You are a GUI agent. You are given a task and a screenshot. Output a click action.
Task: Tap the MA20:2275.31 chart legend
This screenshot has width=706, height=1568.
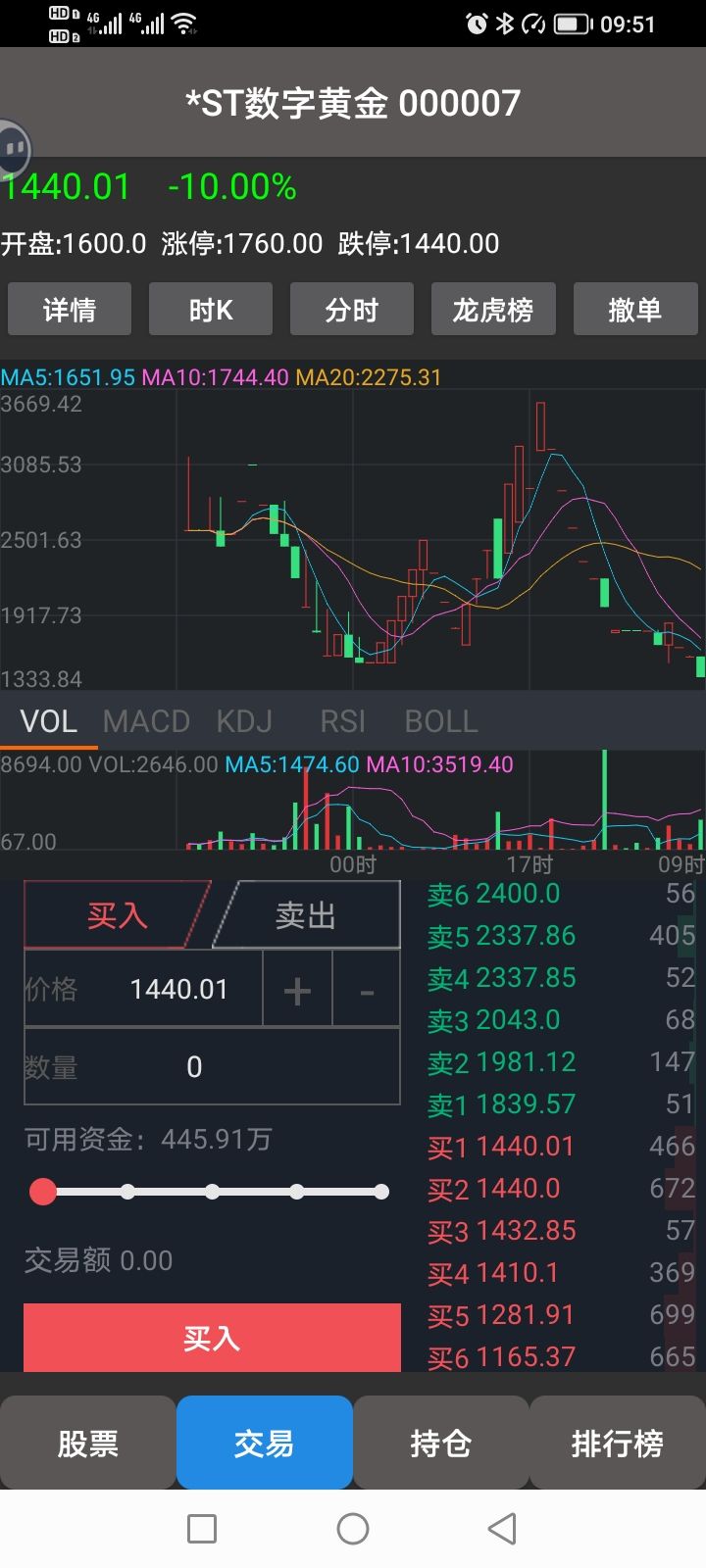point(369,377)
